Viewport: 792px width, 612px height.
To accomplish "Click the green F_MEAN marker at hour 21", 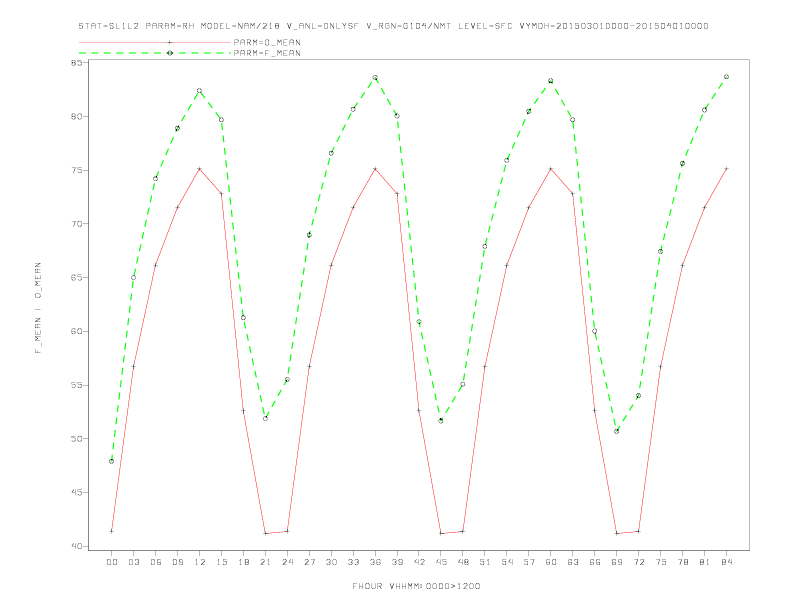I will [x=266, y=418].
